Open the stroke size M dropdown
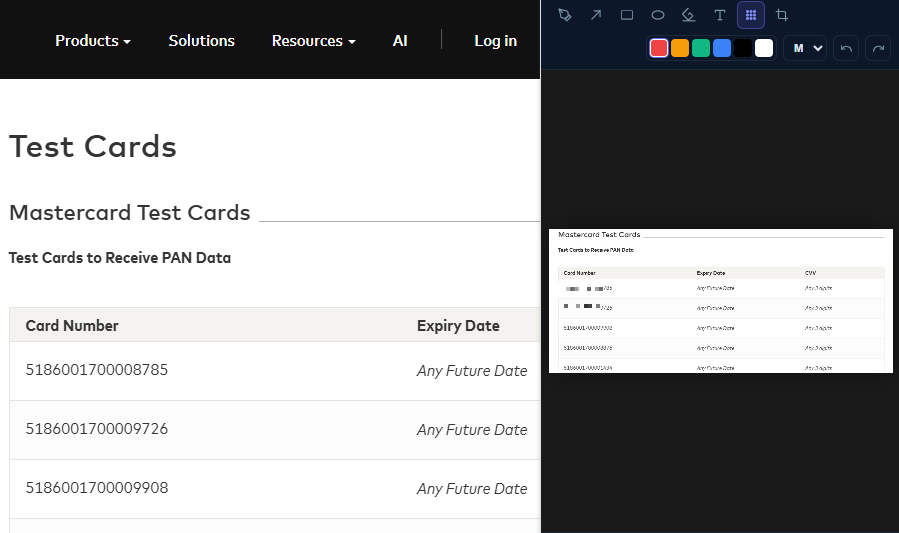The height and width of the screenshot is (533, 899). pos(805,48)
